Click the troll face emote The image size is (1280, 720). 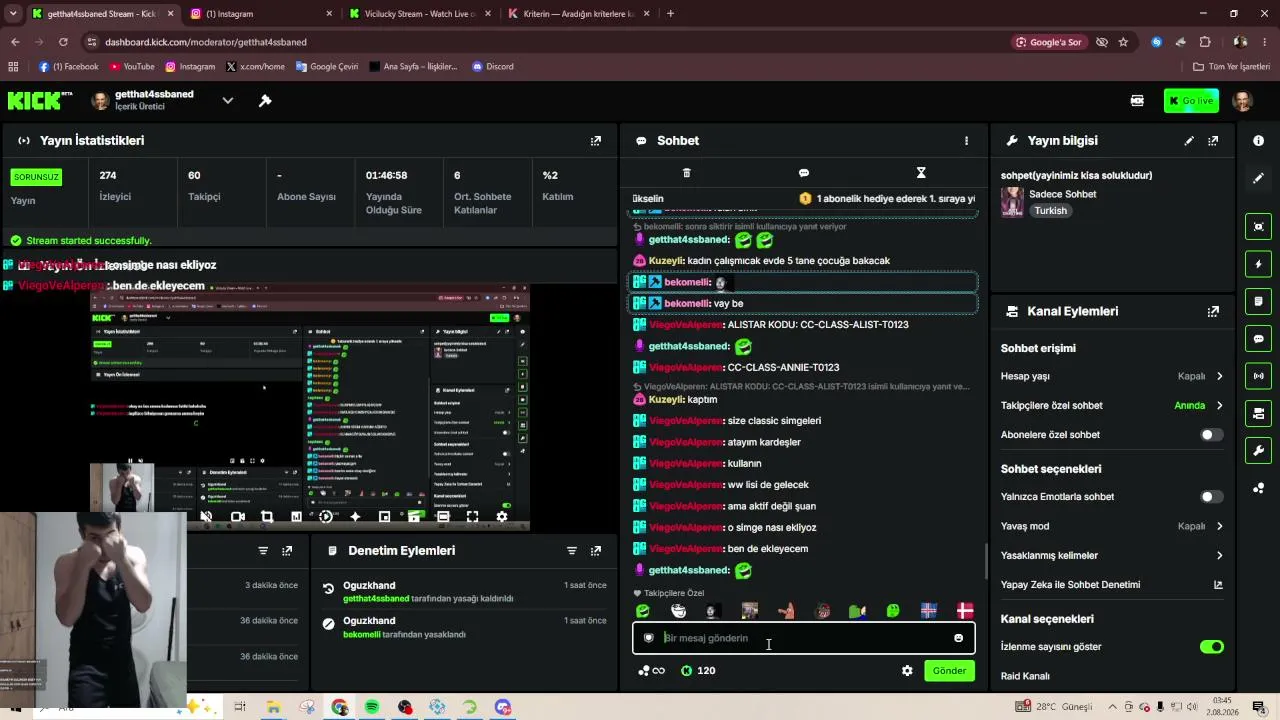[678, 611]
